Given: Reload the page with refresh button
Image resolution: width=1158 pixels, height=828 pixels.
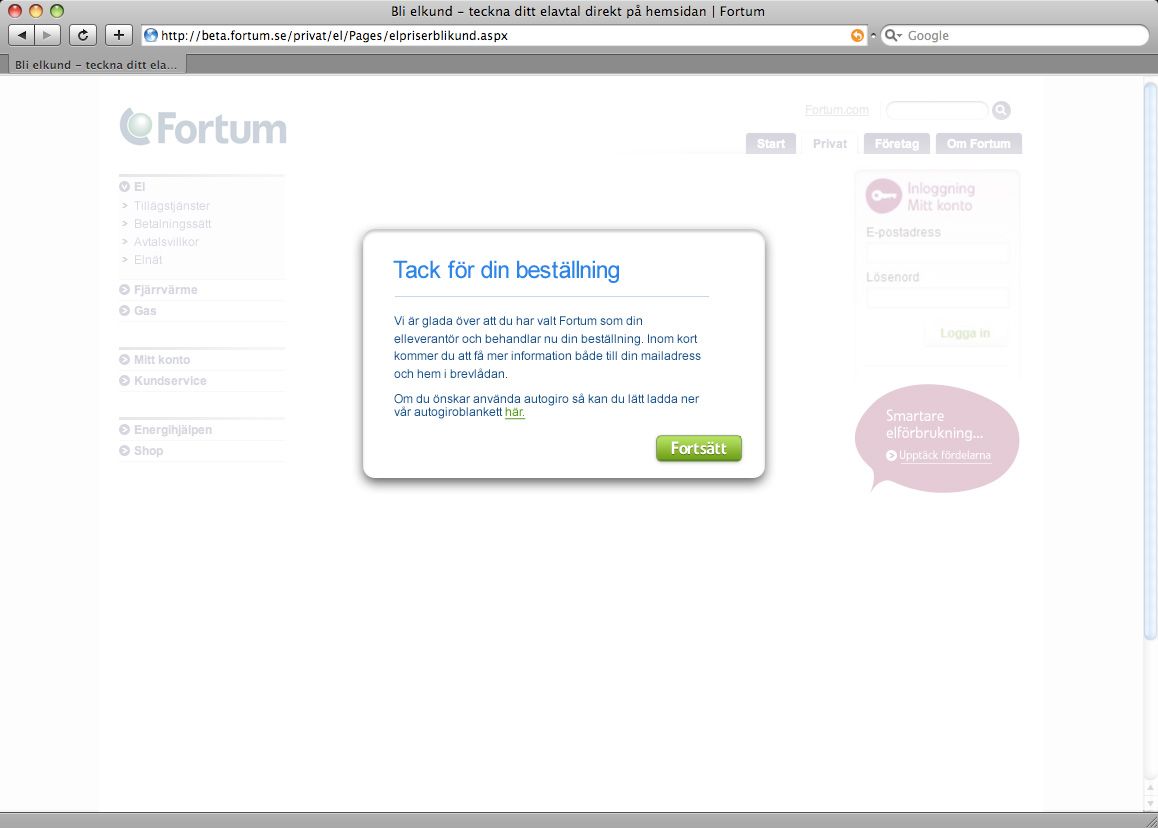Looking at the screenshot, I should click(x=83, y=35).
